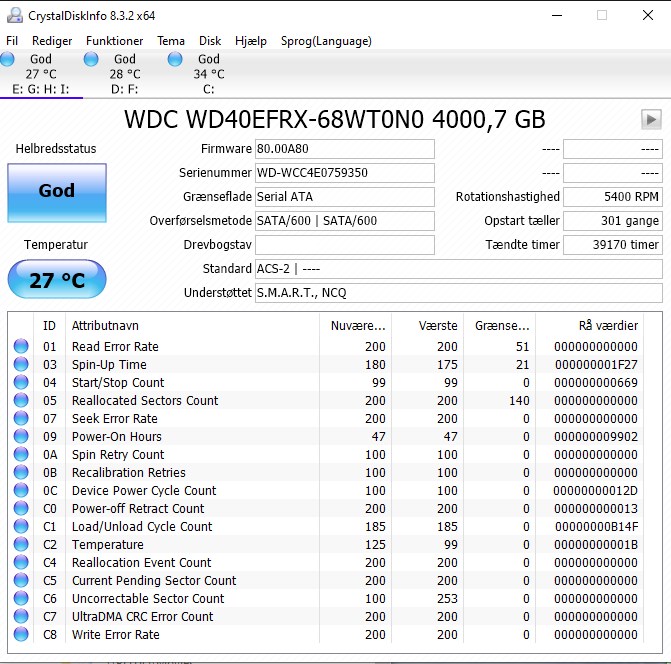Open the Disk menu
The image size is (671, 664).
point(210,41)
